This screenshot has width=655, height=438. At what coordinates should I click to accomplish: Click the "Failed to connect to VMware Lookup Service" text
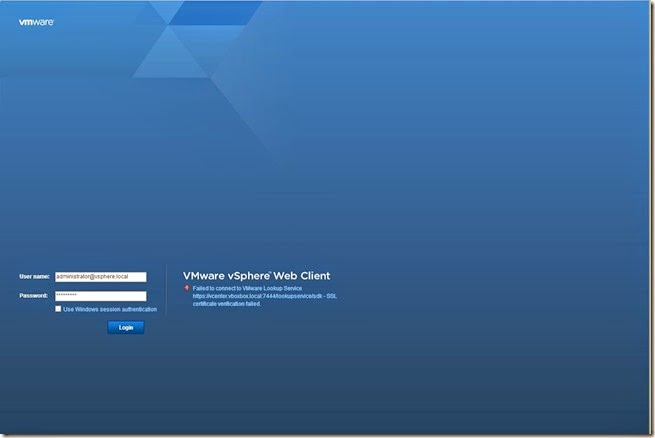247,289
